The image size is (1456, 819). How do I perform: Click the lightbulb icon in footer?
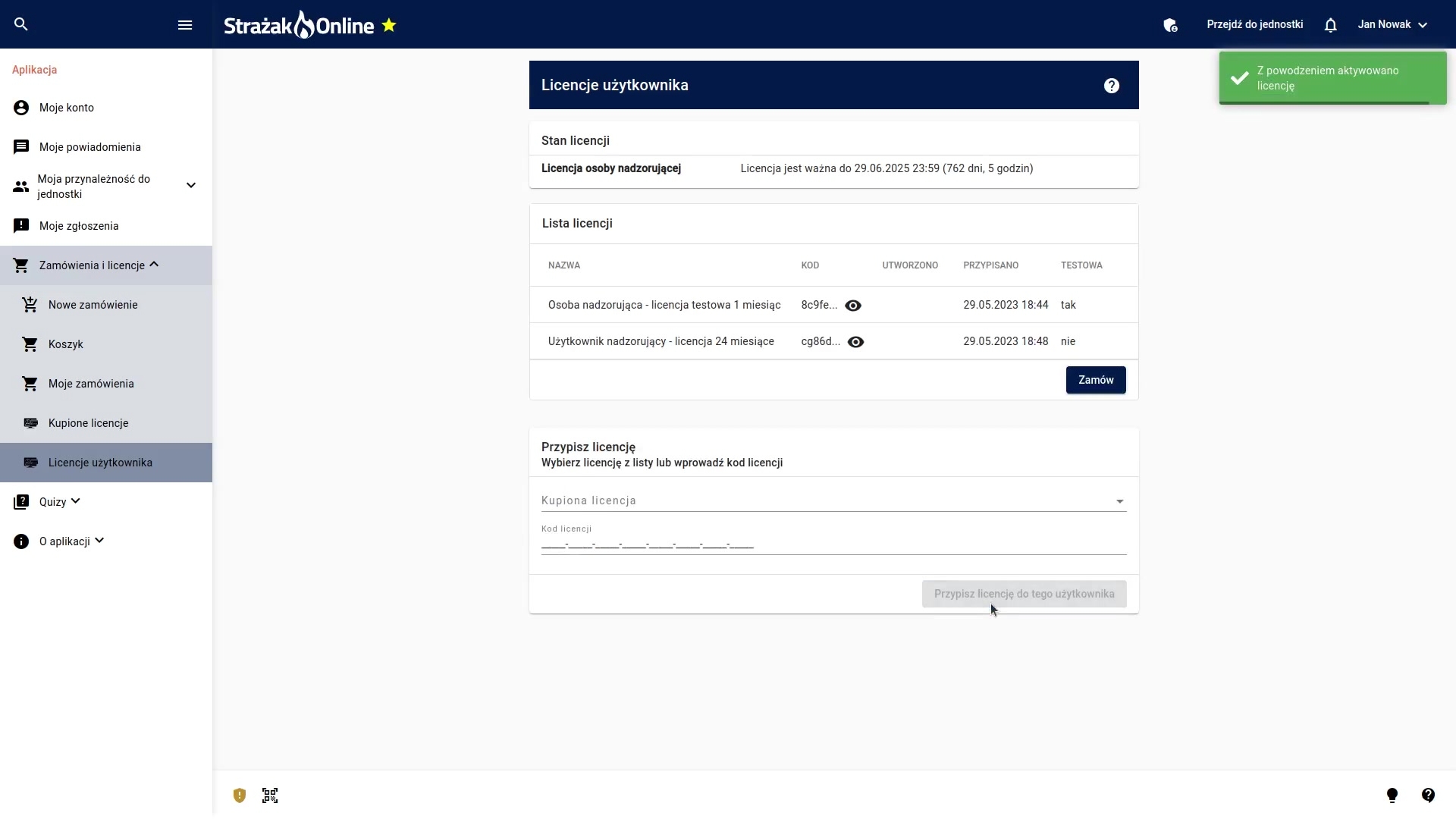point(1392,795)
